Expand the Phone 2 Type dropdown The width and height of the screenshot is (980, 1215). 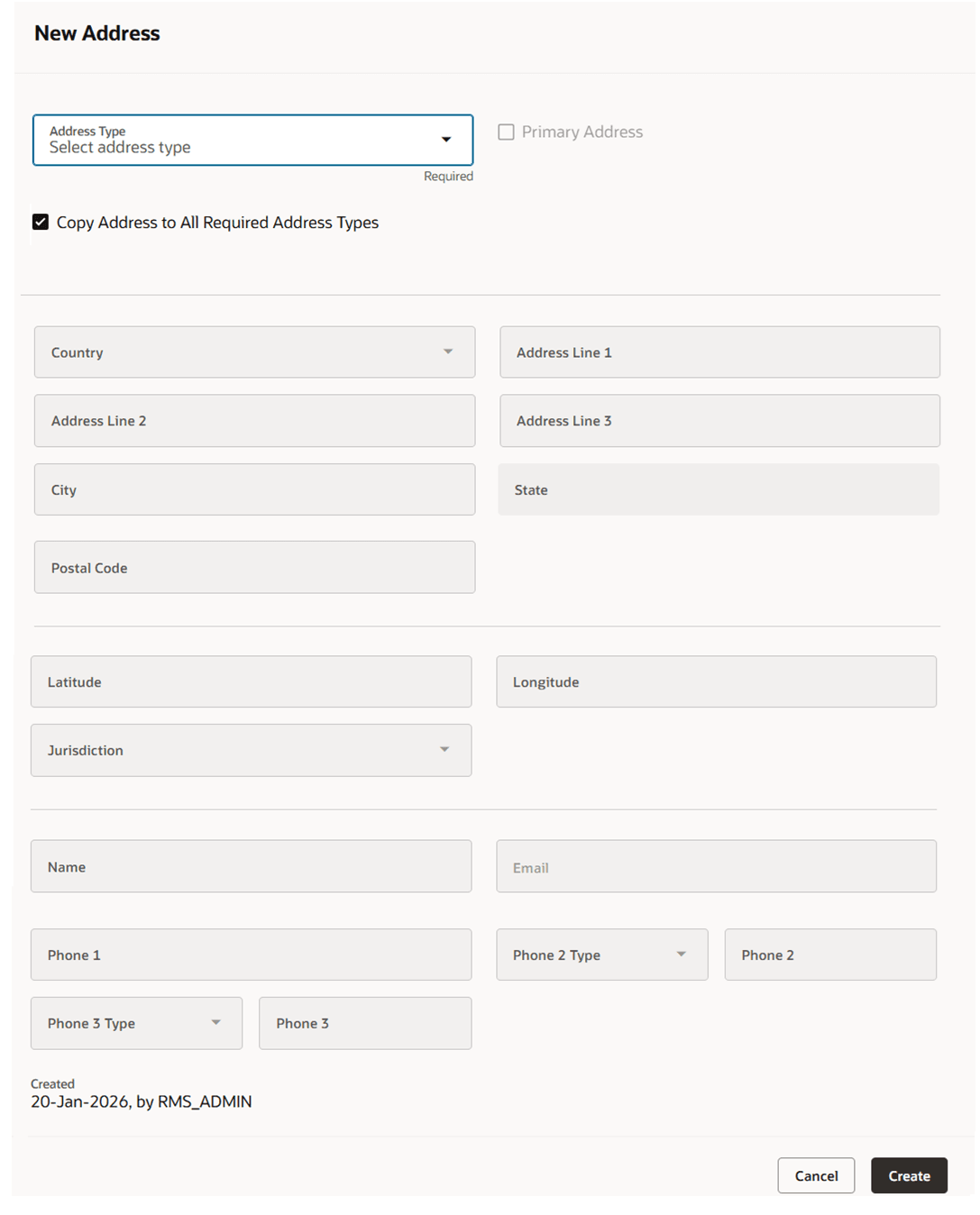(x=601, y=955)
